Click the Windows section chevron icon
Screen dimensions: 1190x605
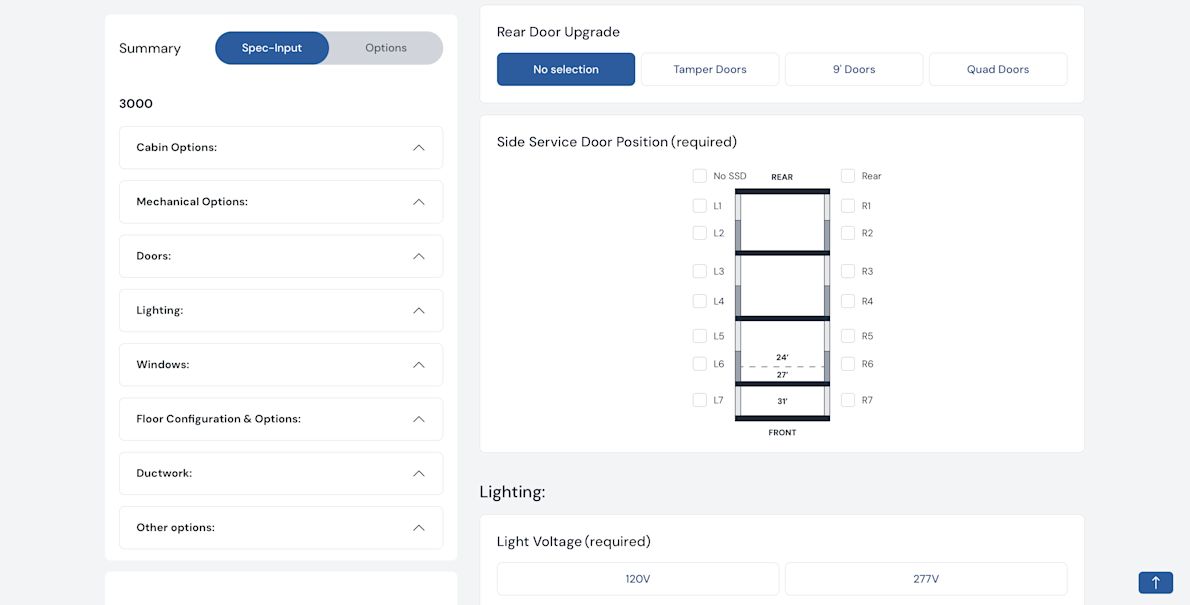point(419,365)
